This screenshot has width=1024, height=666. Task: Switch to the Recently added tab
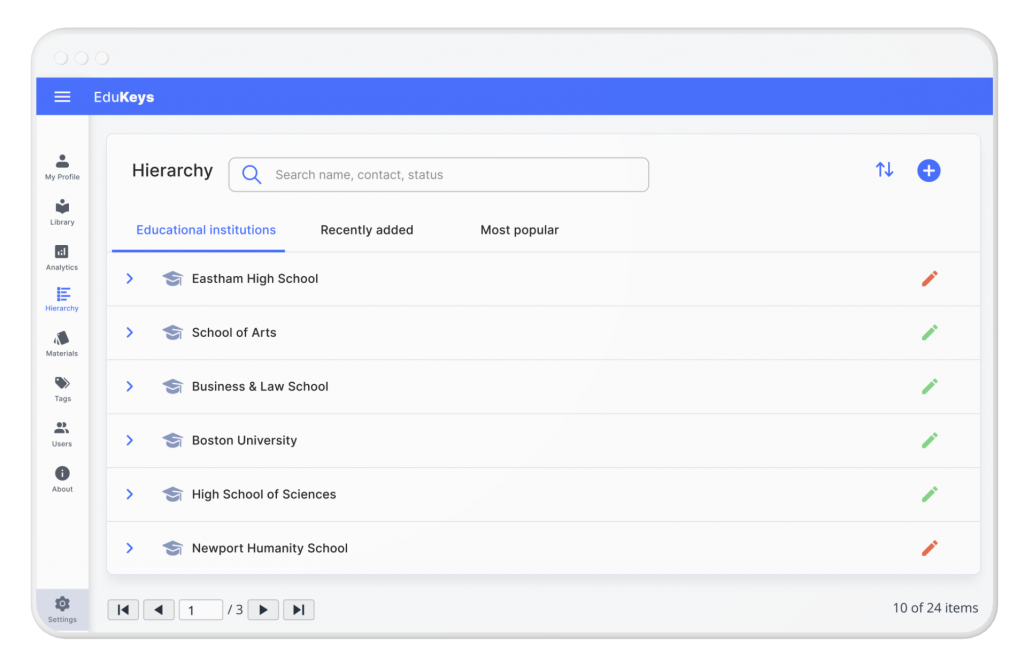tap(366, 230)
